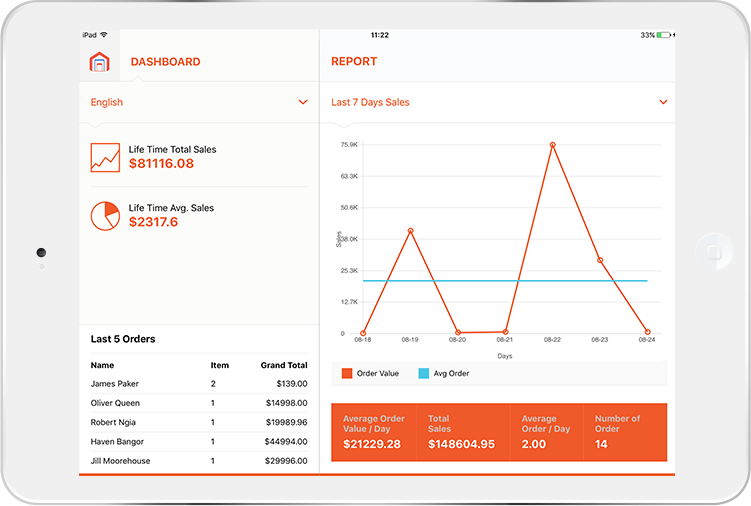This screenshot has width=751, height=506.
Task: Click the 08-22 peak data point
Action: (552, 145)
